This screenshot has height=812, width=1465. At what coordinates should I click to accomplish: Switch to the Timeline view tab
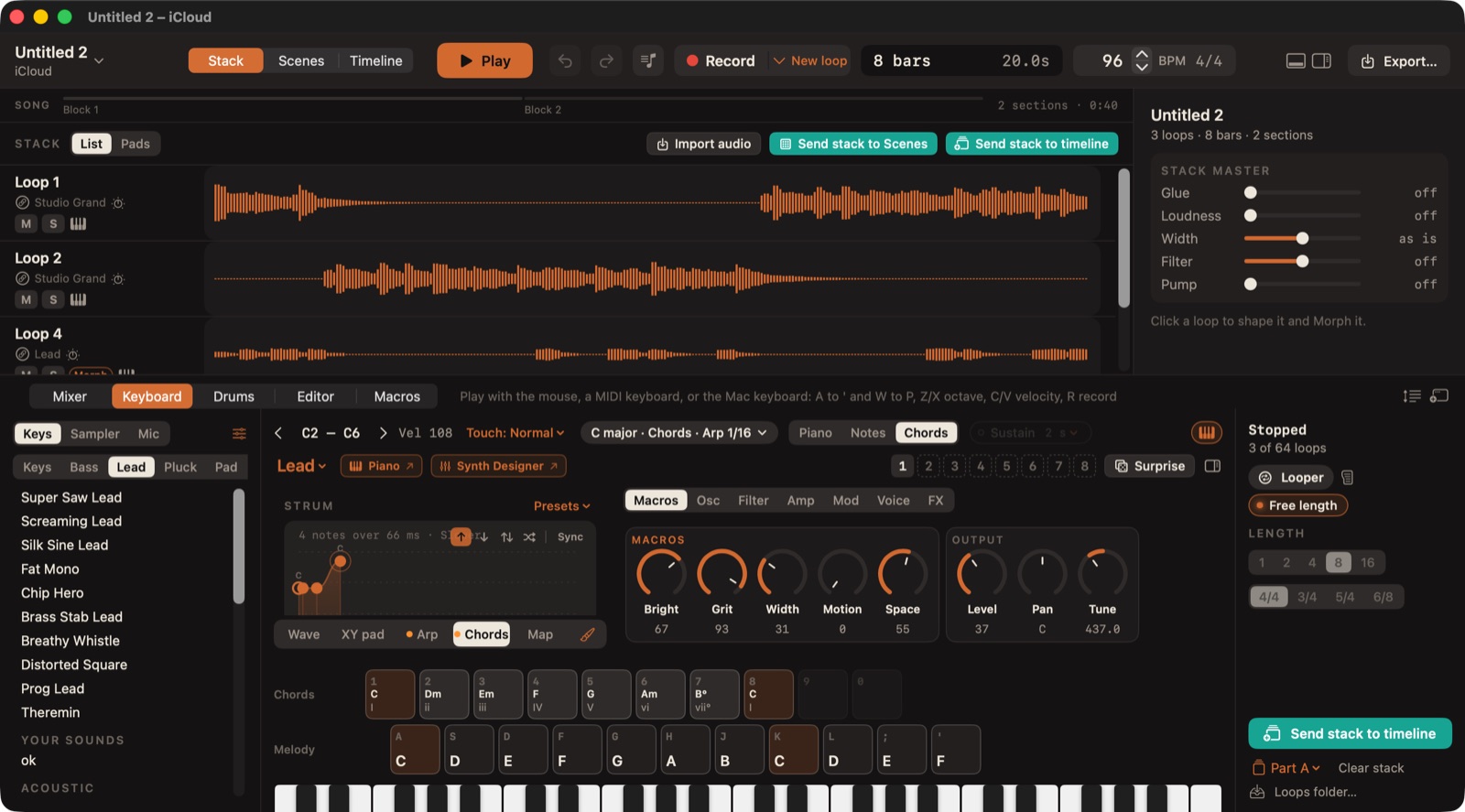375,60
